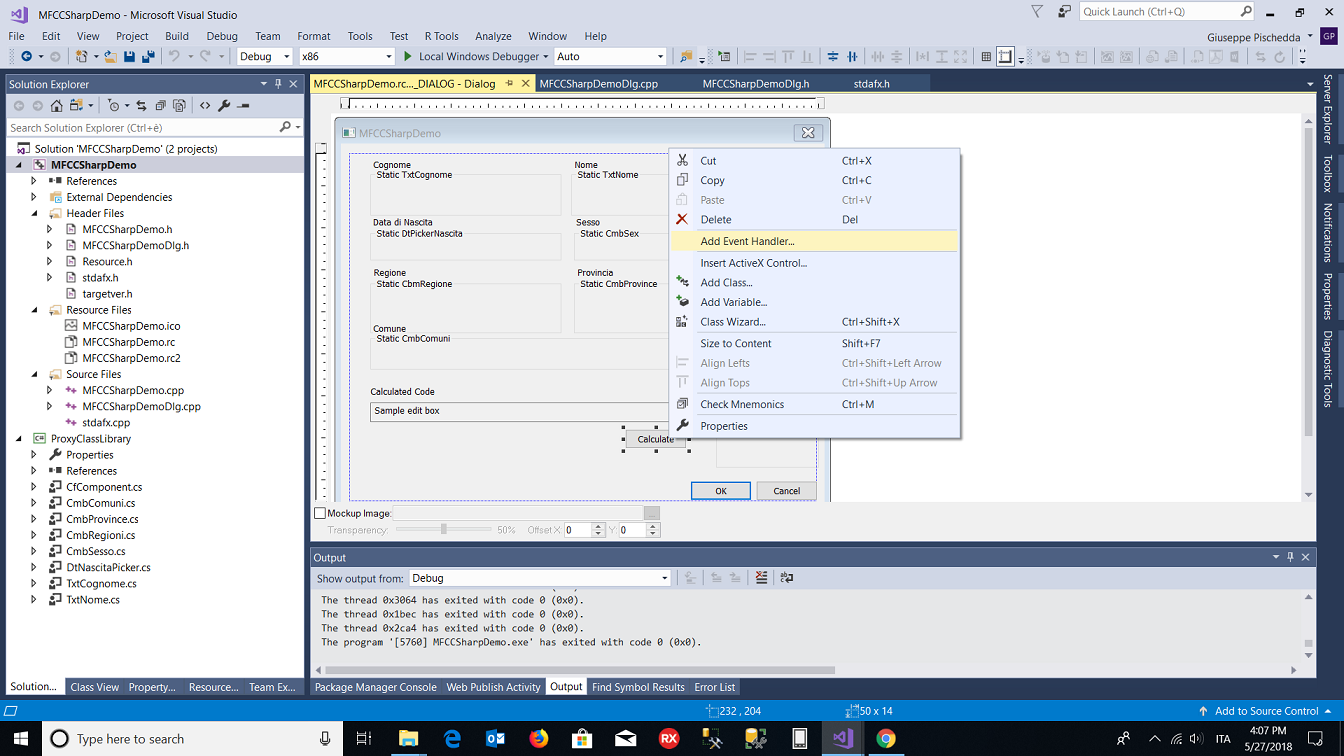Viewport: 1344px width, 756px height.
Task: Collapse the Source Files folder
Action: pyautogui.click(x=34, y=374)
